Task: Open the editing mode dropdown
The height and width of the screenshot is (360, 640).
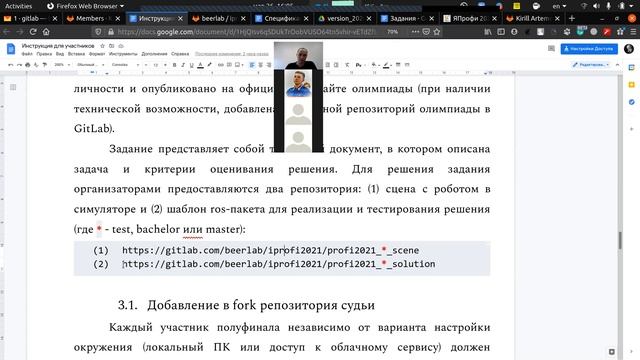Action: click(591, 65)
